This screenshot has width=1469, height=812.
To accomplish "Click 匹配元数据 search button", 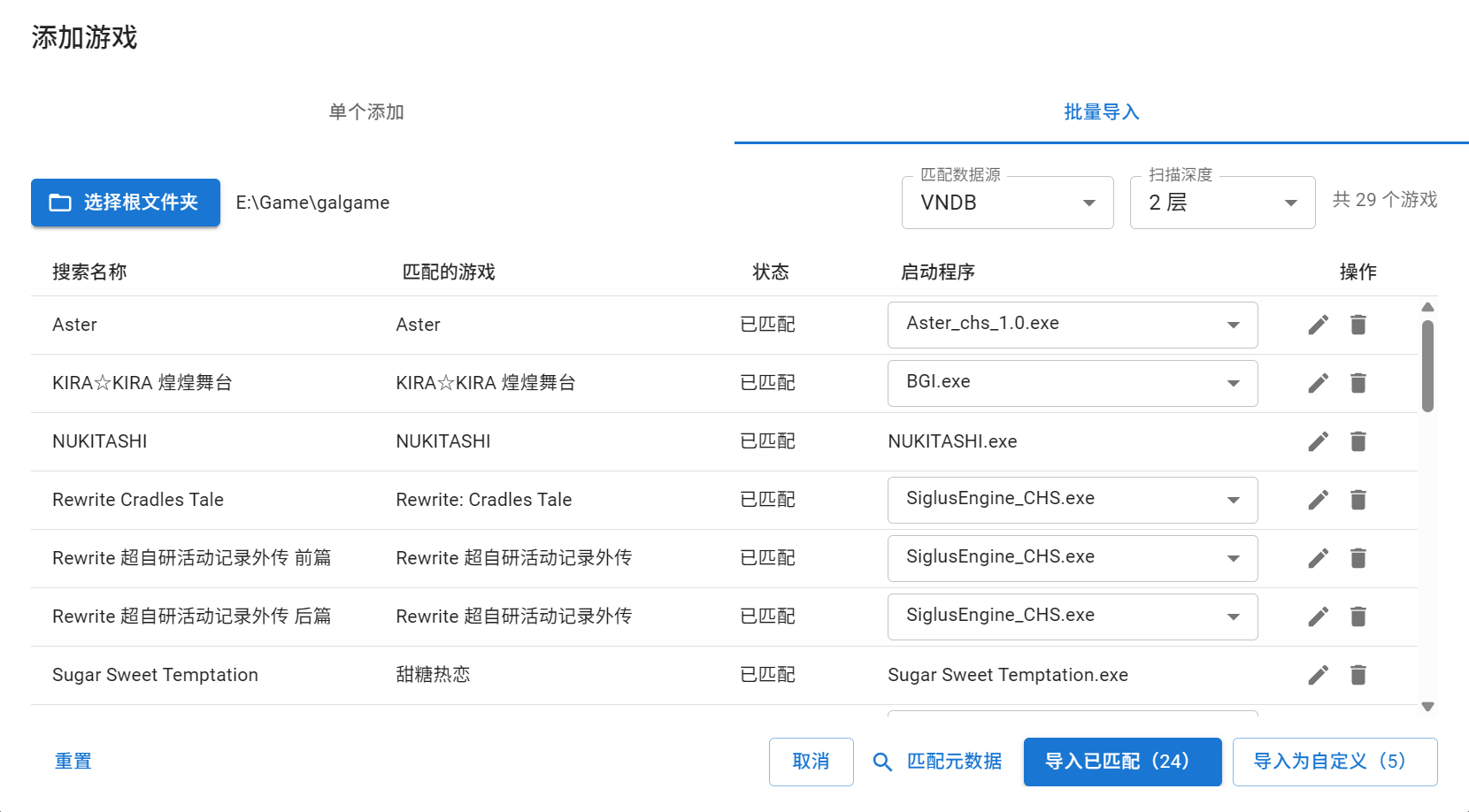I will [938, 762].
